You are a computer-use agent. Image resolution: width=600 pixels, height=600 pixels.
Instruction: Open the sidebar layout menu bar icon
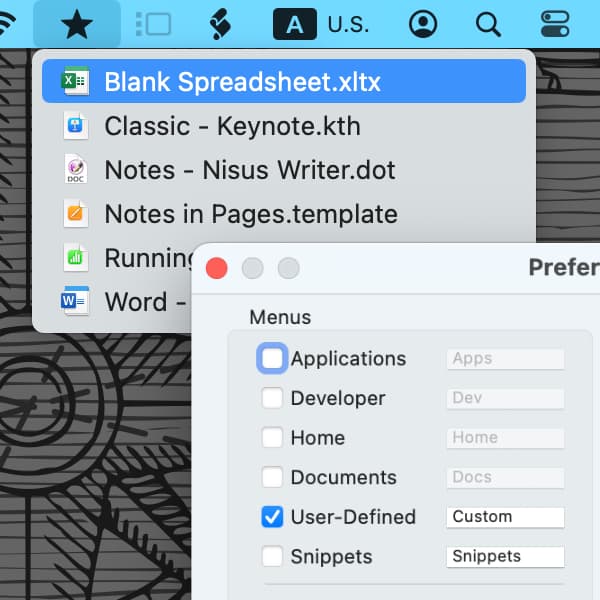pos(153,24)
